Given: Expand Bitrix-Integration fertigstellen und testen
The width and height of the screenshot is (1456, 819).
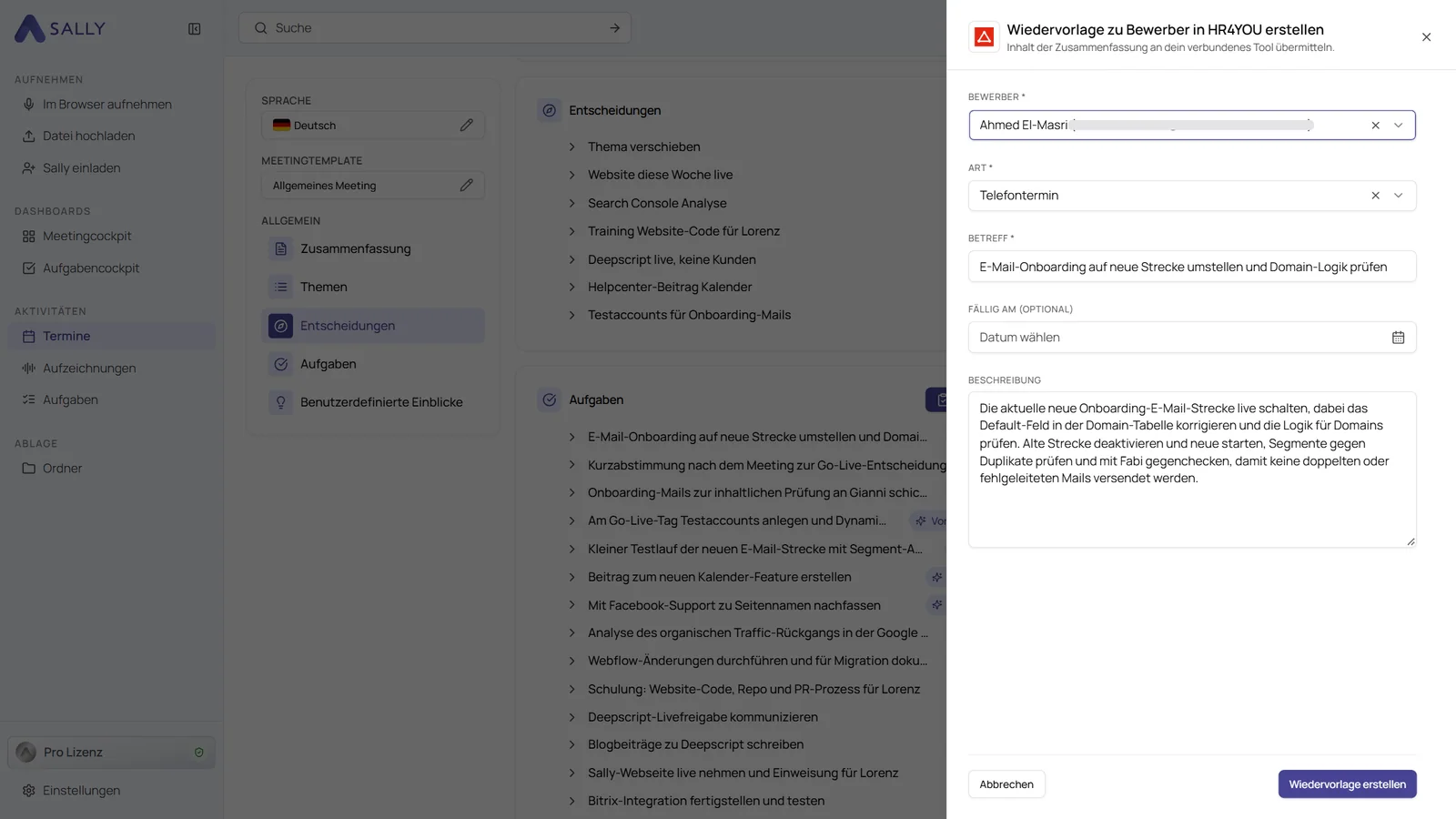Looking at the screenshot, I should pos(571,801).
